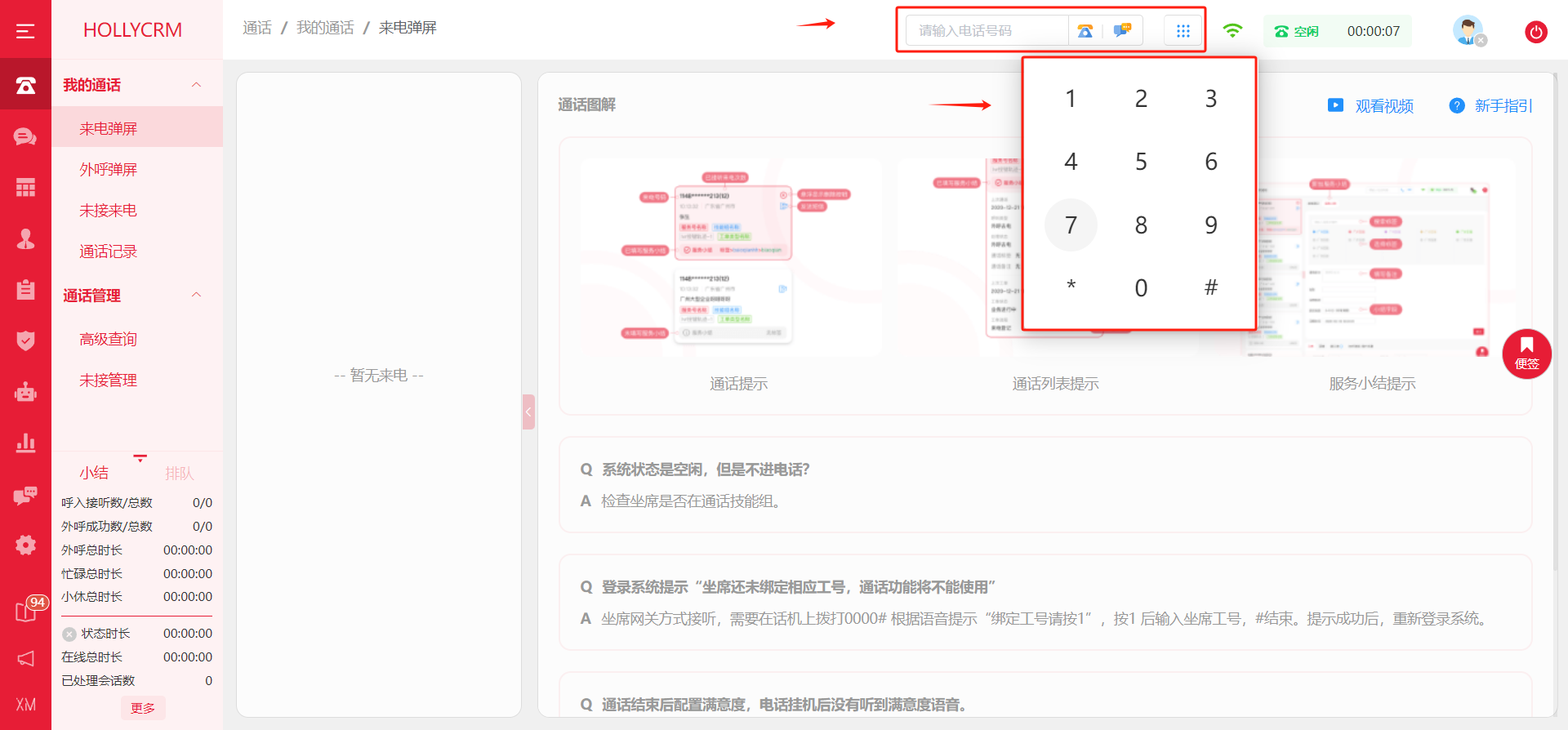Image resolution: width=1568 pixels, height=730 pixels.
Task: Collapse the left incoming call panel handle
Action: coord(528,412)
